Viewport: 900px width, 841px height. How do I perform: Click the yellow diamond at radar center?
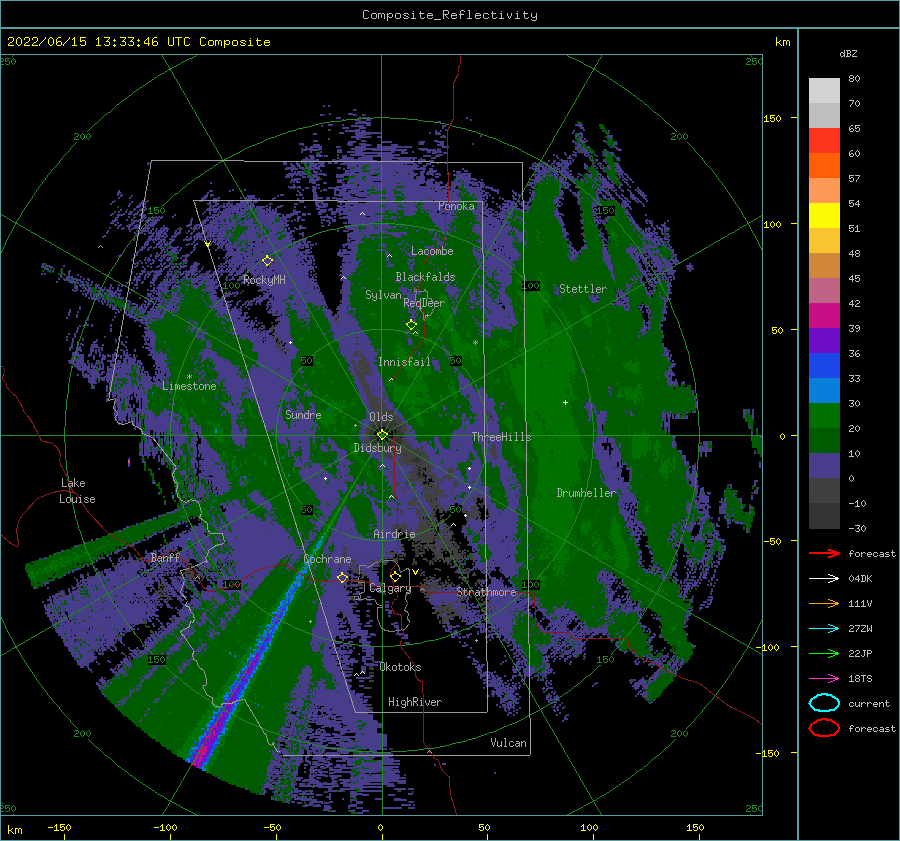coord(382,435)
